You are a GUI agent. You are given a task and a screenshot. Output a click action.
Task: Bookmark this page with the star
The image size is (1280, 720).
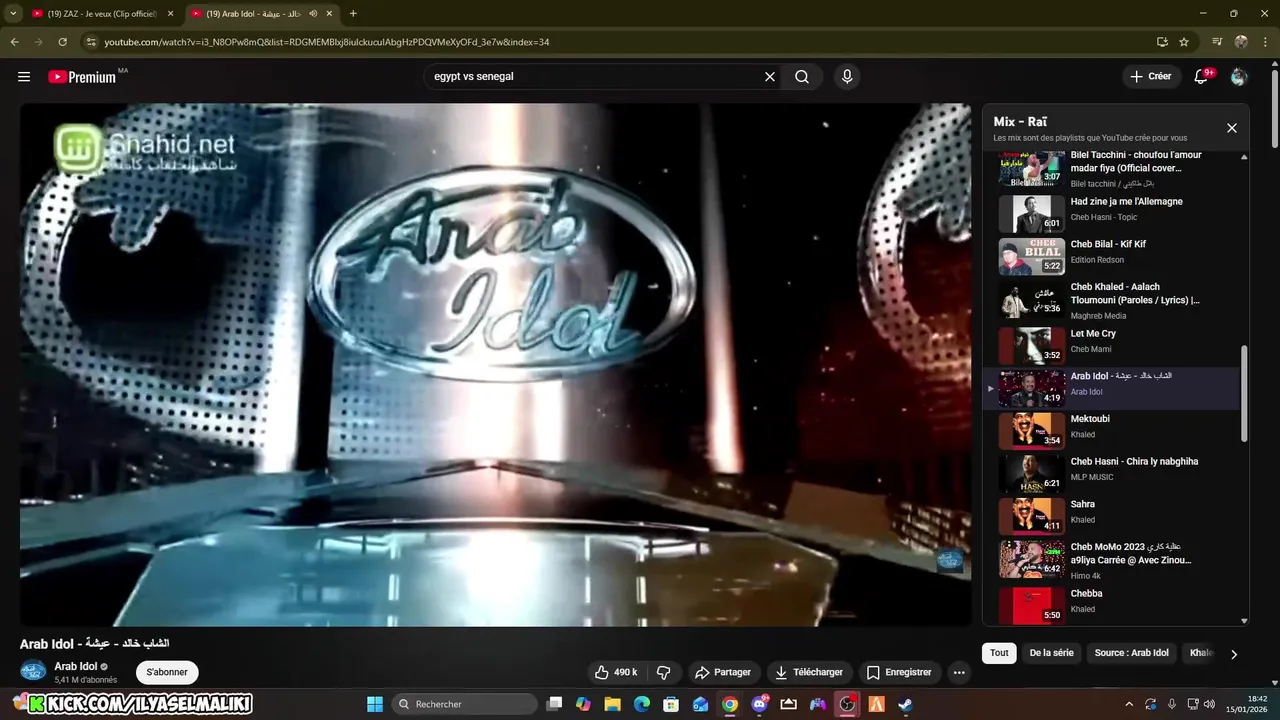[x=1184, y=42]
